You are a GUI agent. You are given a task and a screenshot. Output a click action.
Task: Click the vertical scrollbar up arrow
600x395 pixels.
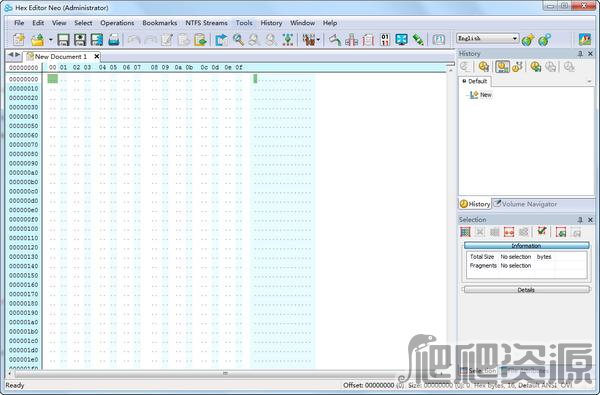450,70
